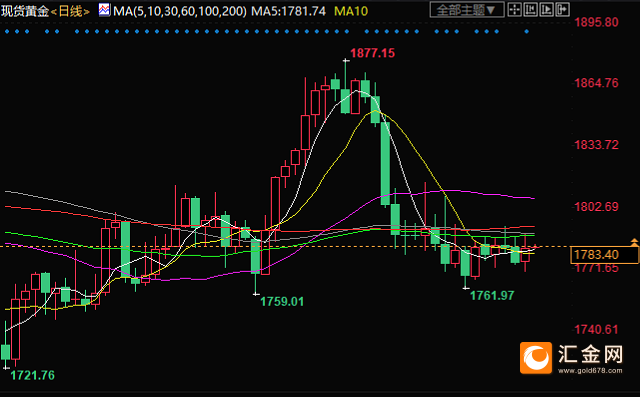Click the orange up-arrow beside the price scale
The height and width of the screenshot is (397, 640).
coord(634,242)
